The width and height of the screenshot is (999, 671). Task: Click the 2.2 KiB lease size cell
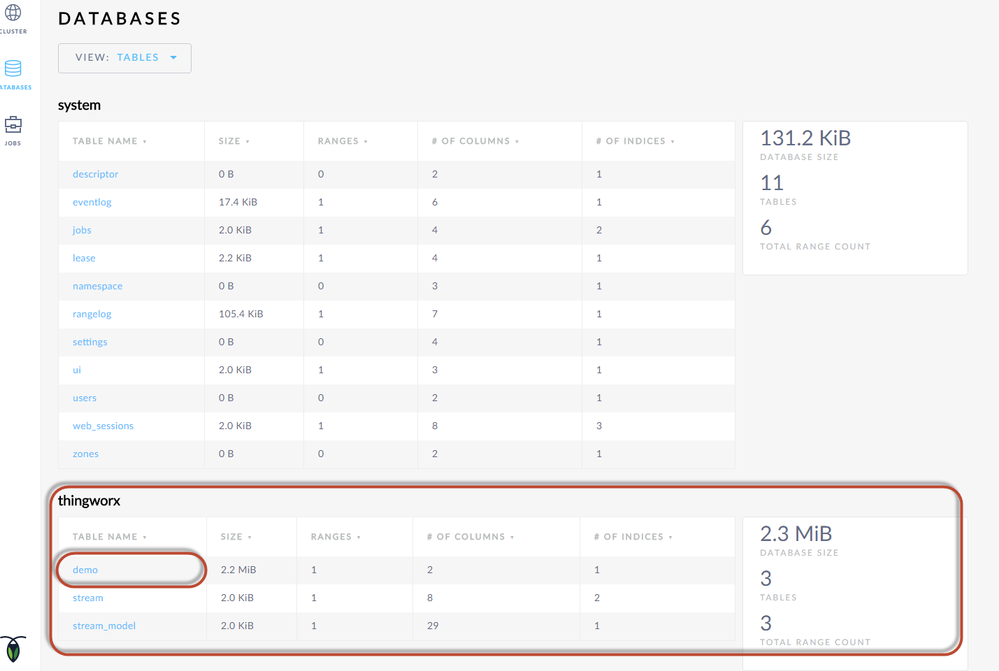tap(235, 258)
